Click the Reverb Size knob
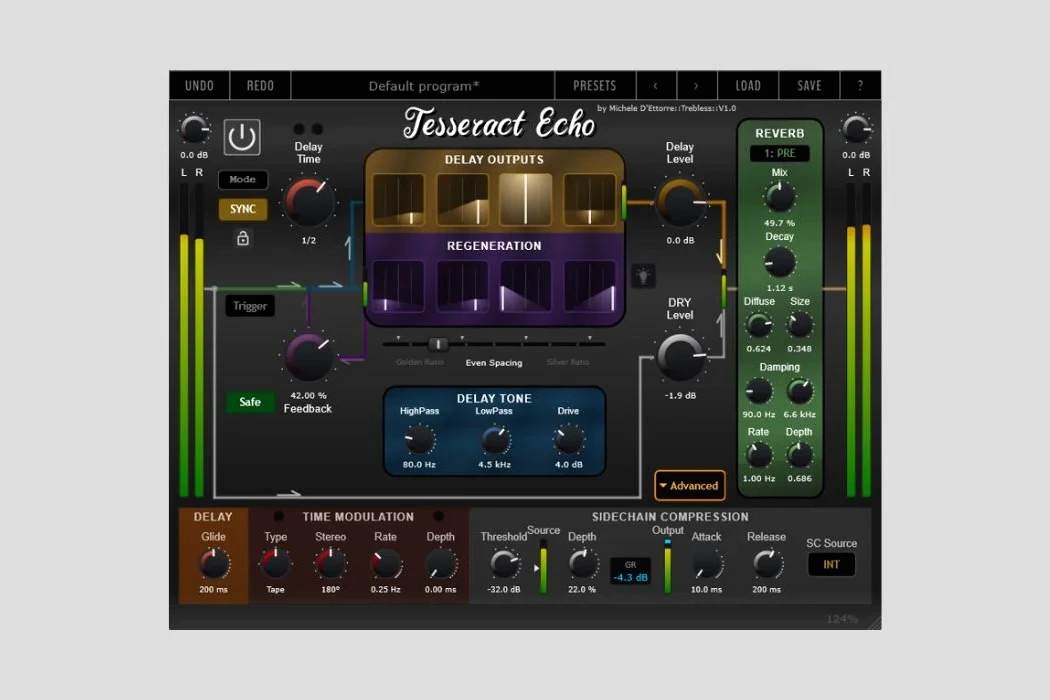Viewport: 1050px width, 700px height. click(800, 326)
